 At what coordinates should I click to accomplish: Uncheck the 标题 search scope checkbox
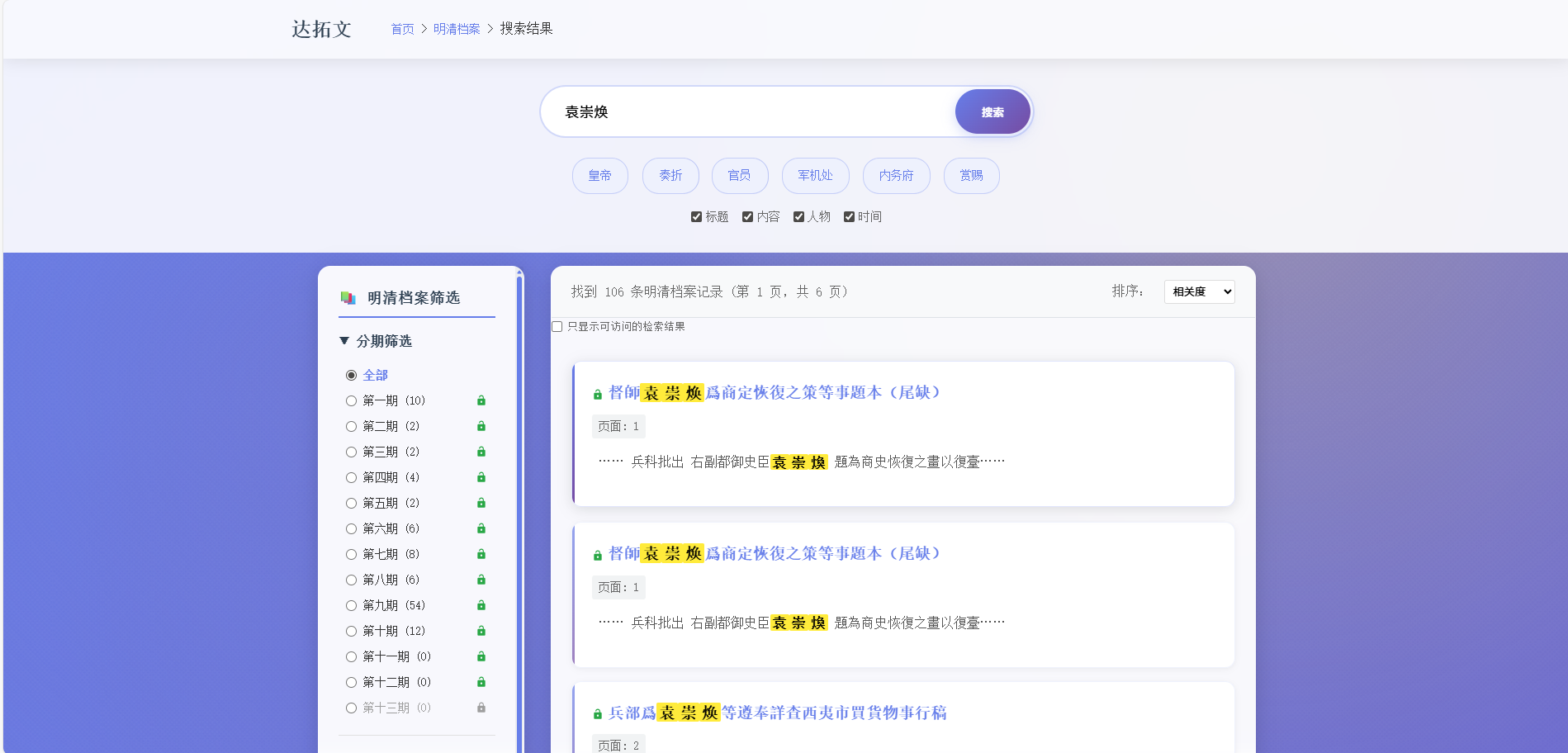696,216
